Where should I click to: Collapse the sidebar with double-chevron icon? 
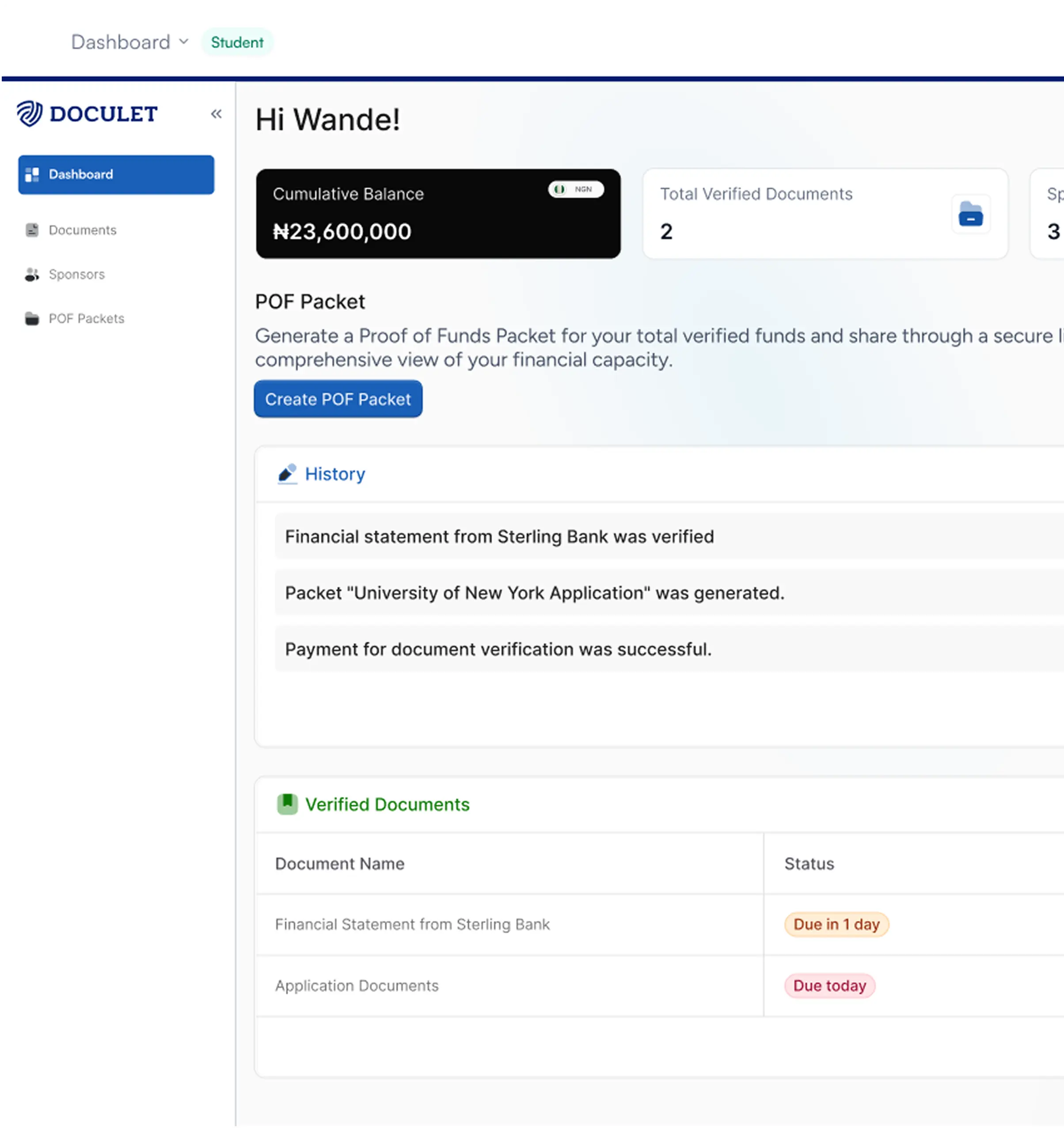[216, 114]
